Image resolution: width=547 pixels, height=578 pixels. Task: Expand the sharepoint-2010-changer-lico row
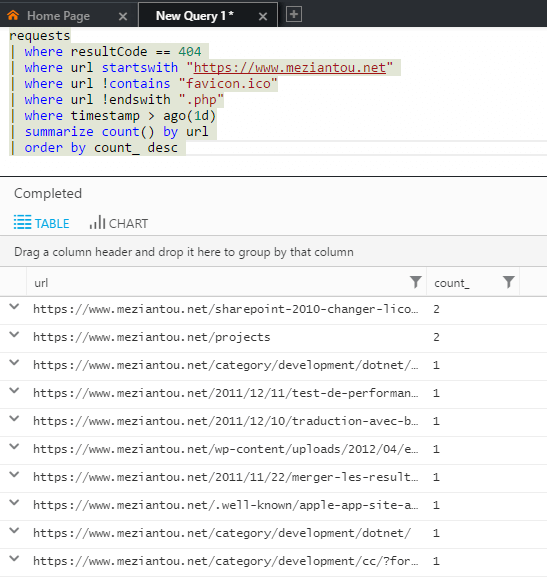[x=14, y=307]
